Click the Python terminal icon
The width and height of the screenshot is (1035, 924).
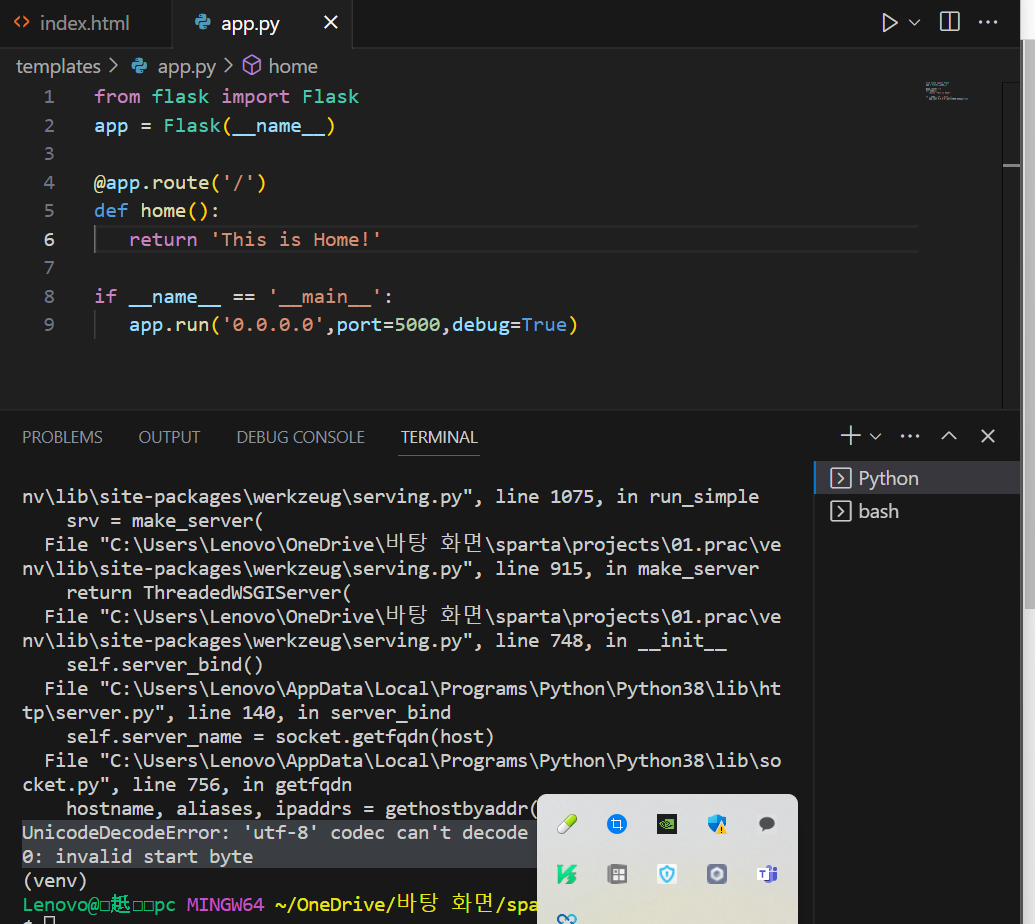pos(840,478)
